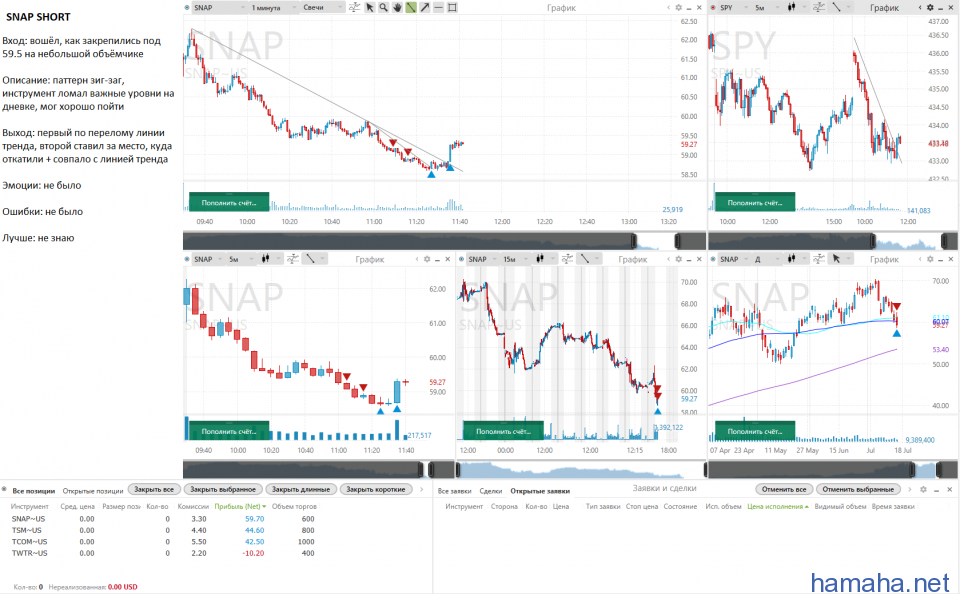Viewport: 960px width, 594px height.
Task: Open settings gear of SNAP 5m chart
Action: tap(427, 259)
